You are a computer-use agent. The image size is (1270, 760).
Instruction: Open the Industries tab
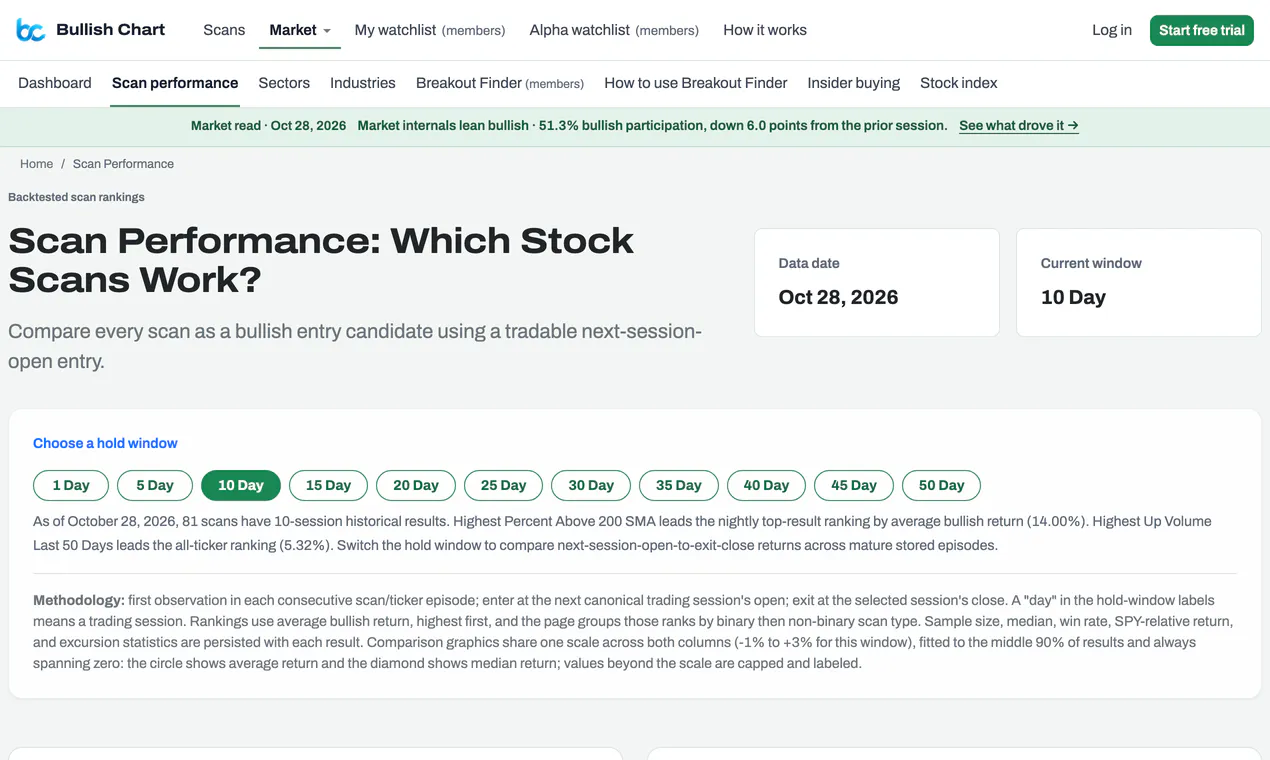point(363,83)
